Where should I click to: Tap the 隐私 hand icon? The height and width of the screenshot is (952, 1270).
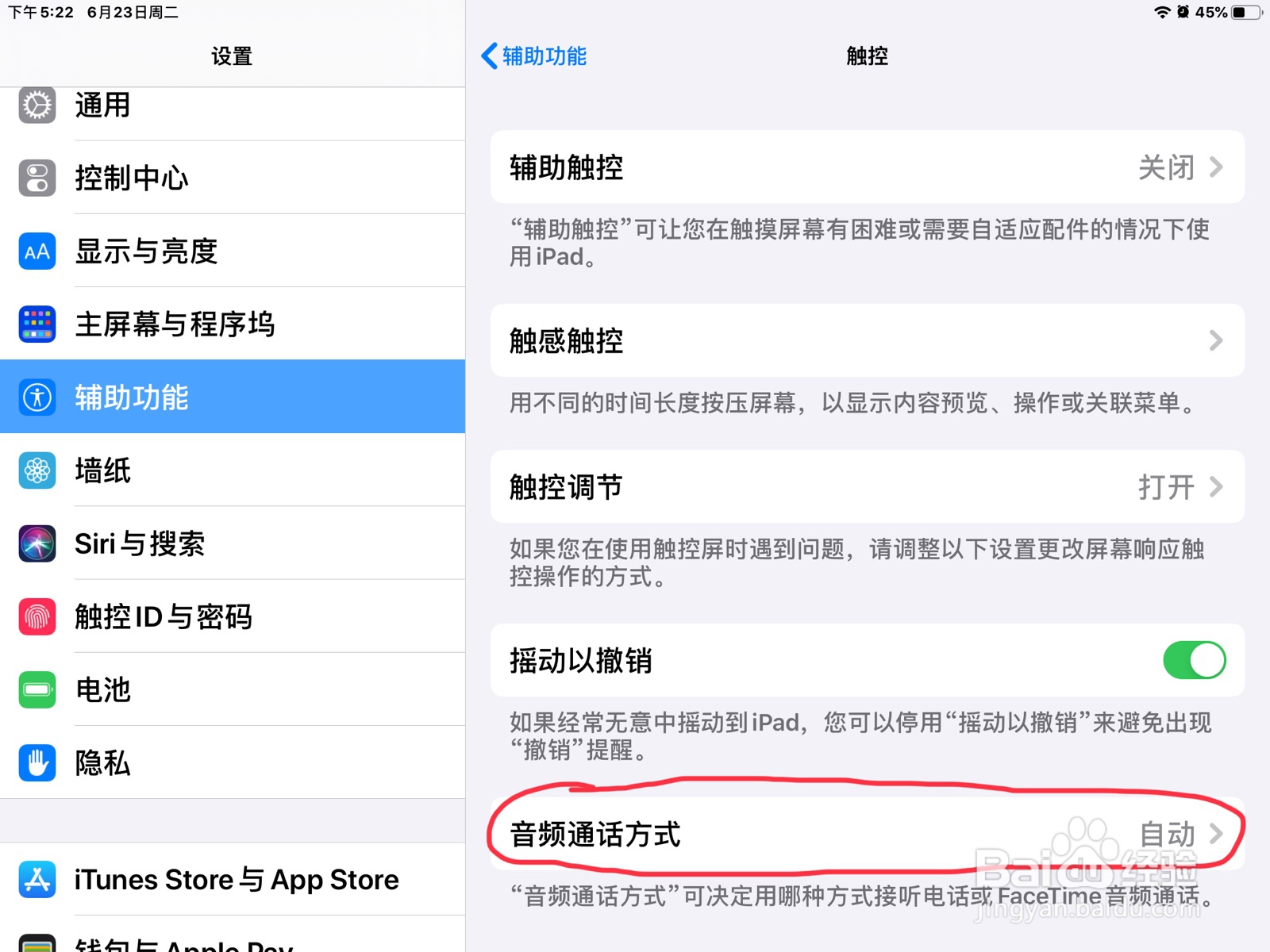(x=37, y=762)
